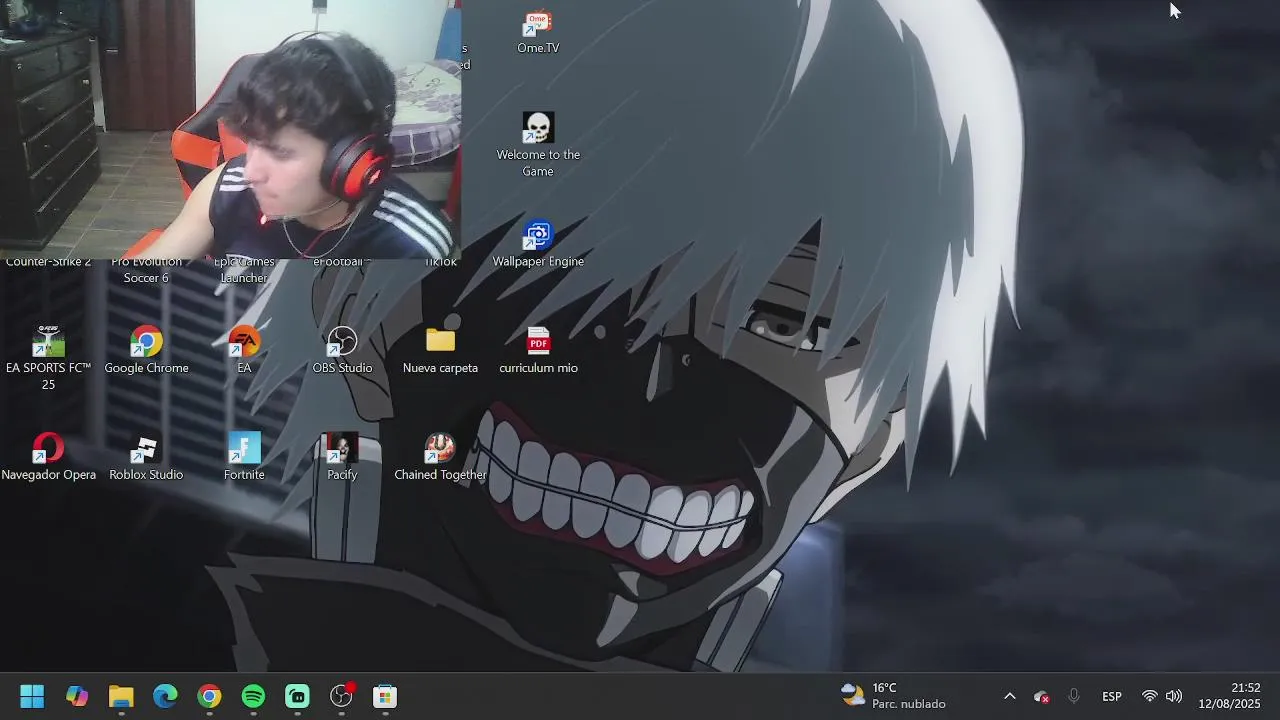Open the clock and date 21:52
The width and height of the screenshot is (1280, 720).
tap(1230, 696)
